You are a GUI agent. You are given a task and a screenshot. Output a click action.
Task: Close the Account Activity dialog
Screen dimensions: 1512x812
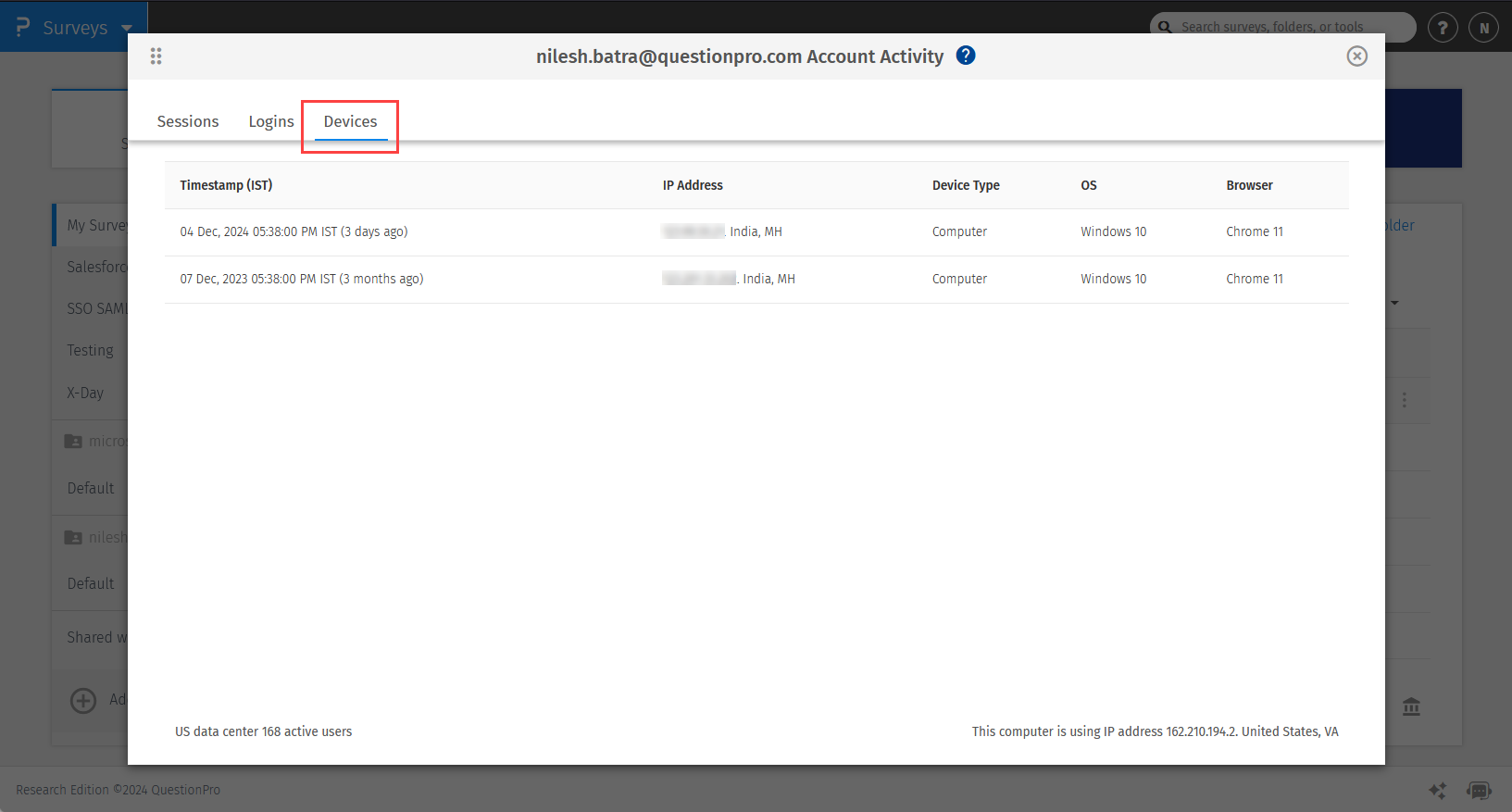pos(1356,56)
